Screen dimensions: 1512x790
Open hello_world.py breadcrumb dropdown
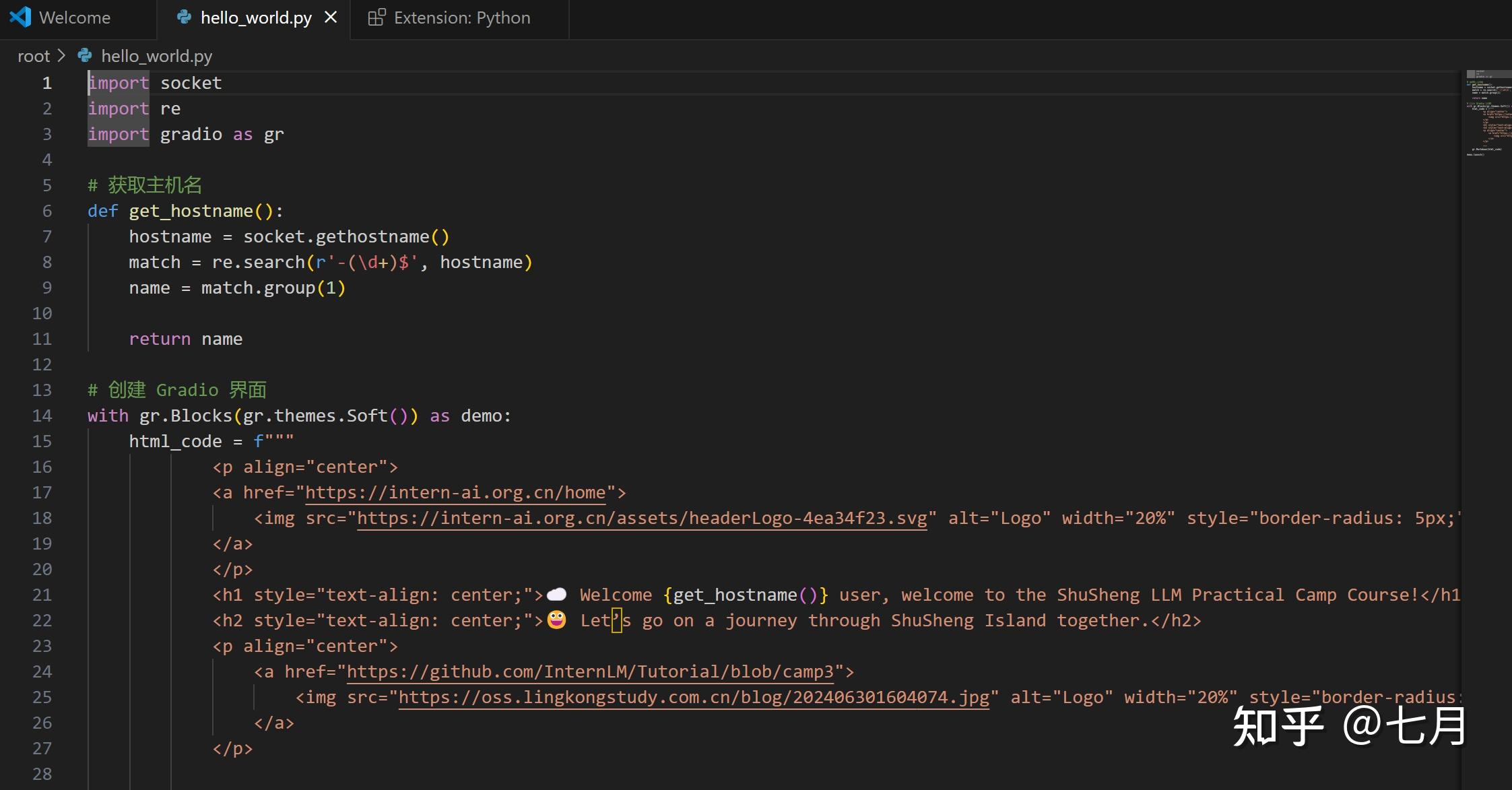click(x=156, y=56)
